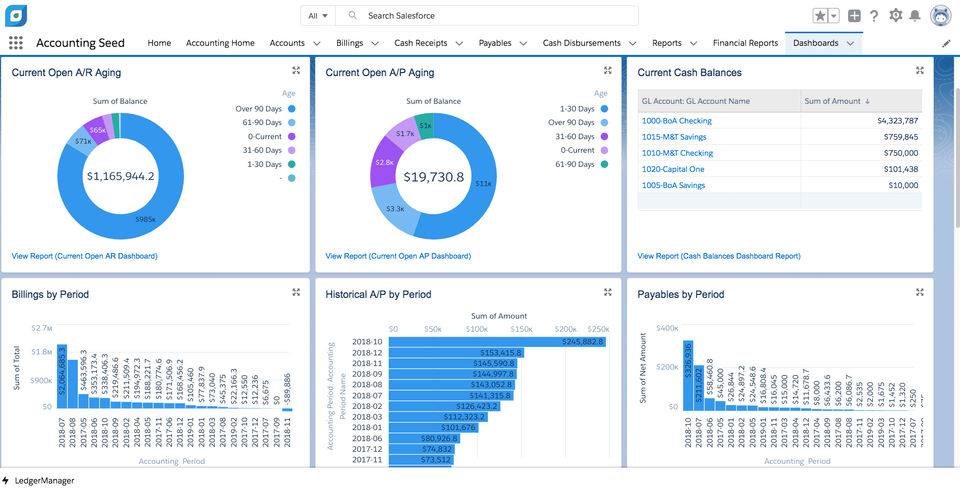Open View Report (Cash Balances Dashboard Report)
The width and height of the screenshot is (960, 492).
[719, 256]
